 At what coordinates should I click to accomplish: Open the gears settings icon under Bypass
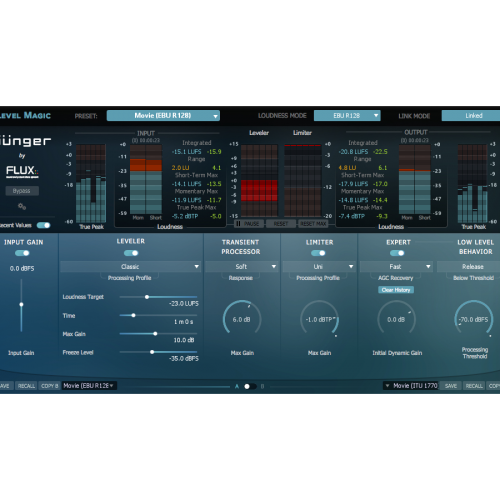click(x=22, y=206)
